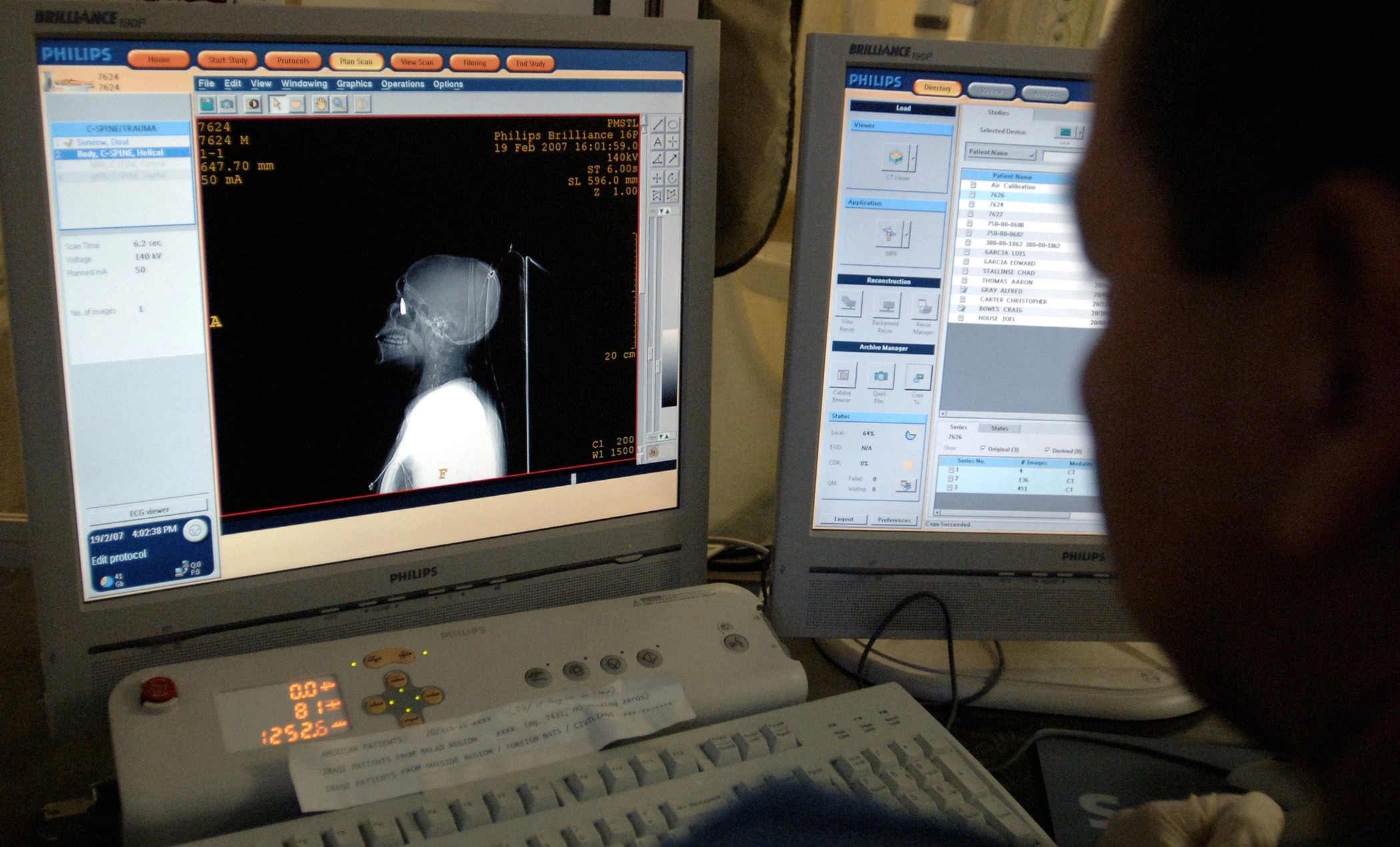Open the Graphics menu
The height and width of the screenshot is (847, 1400).
click(x=354, y=83)
